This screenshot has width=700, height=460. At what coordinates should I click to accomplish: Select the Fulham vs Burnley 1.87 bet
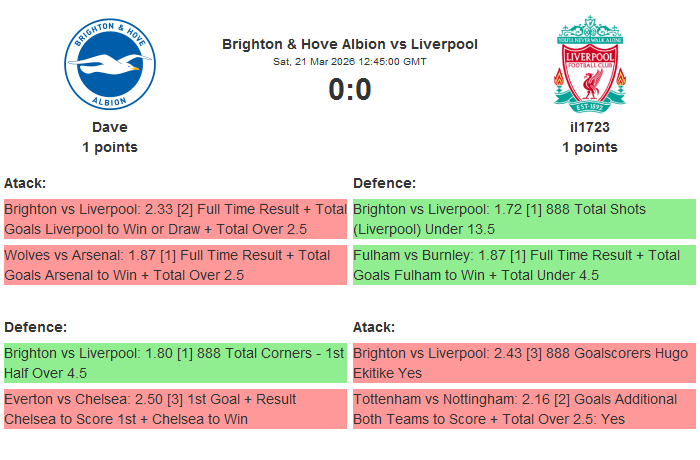[524, 265]
